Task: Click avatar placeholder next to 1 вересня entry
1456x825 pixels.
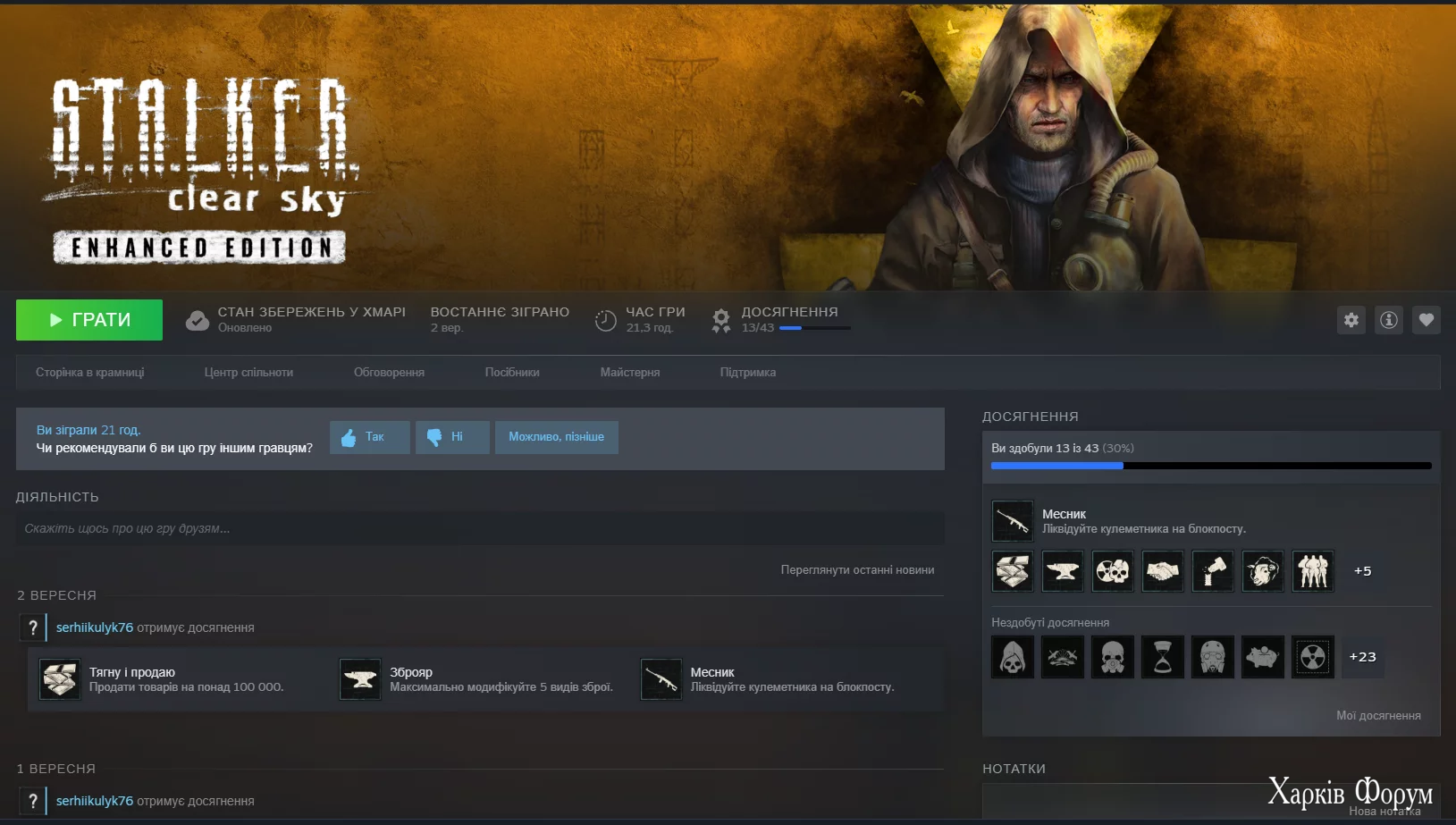Action: point(33,801)
